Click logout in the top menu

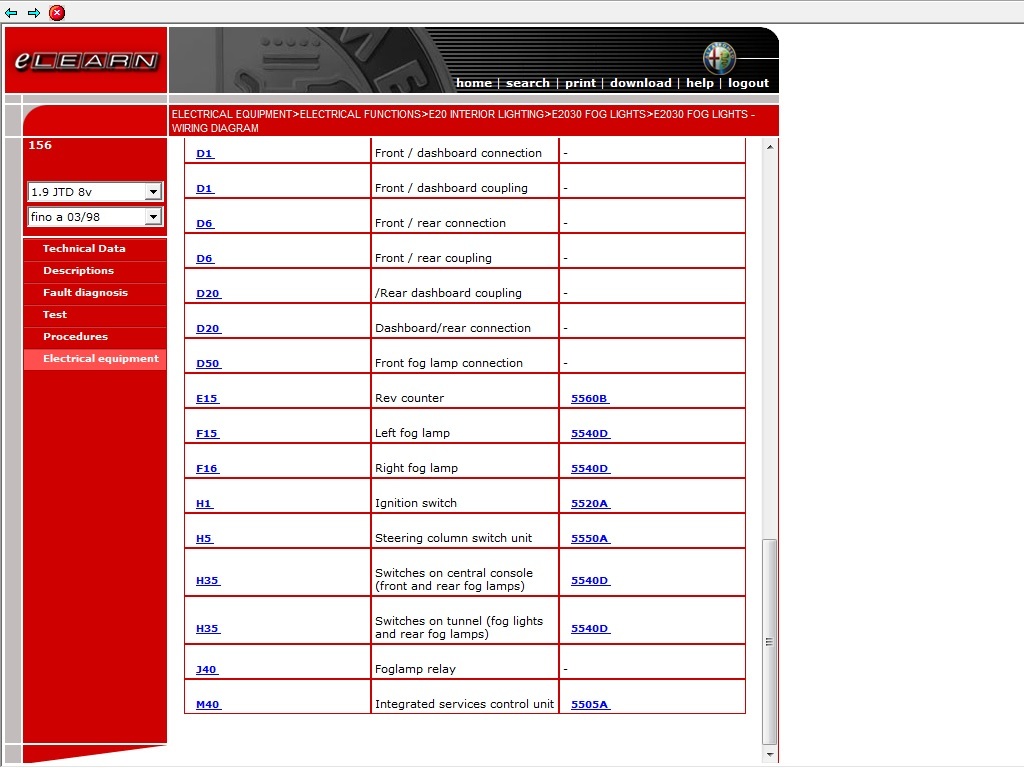(x=748, y=83)
